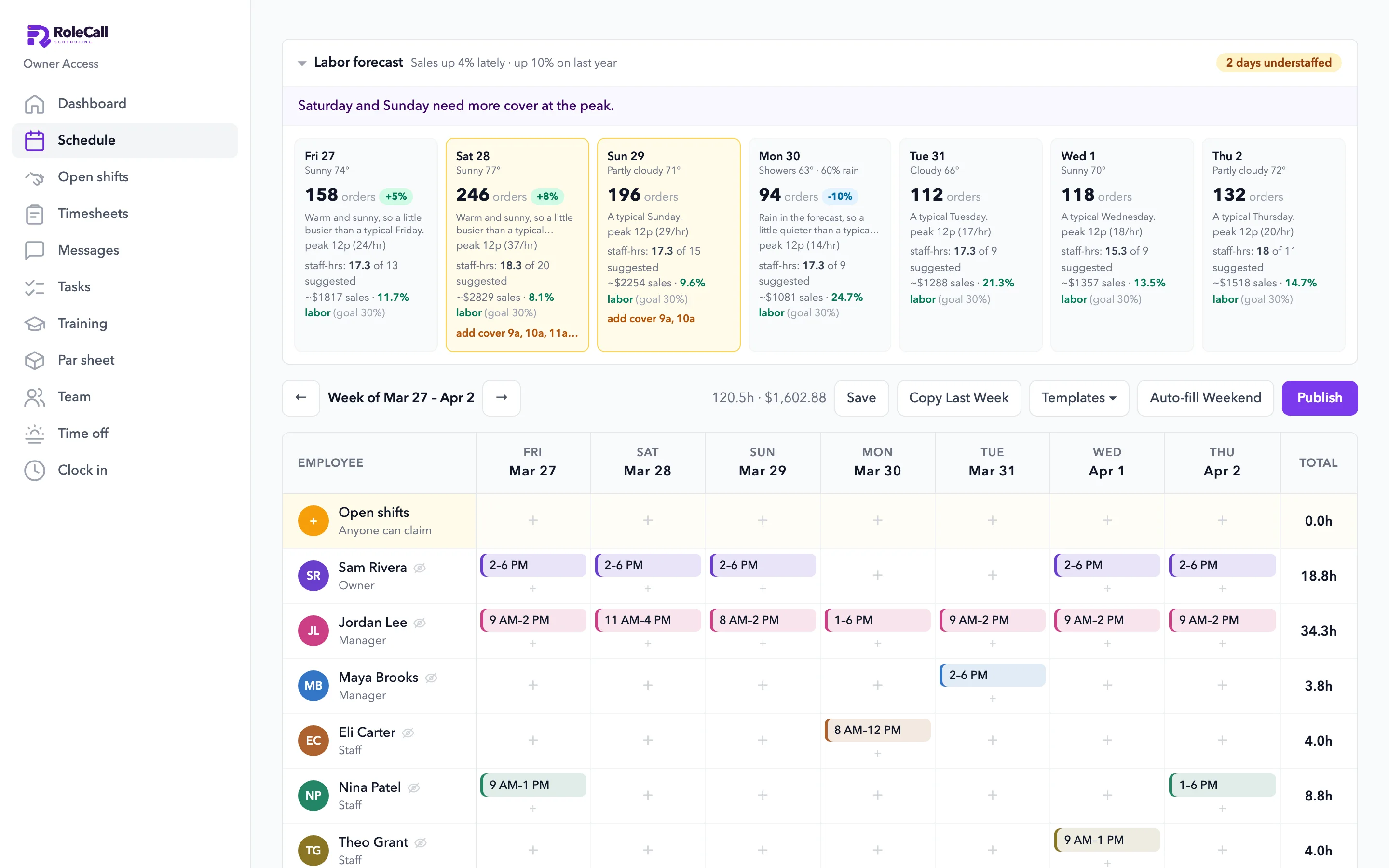This screenshot has height=868, width=1389.
Task: Add open shift on Fri Mar 27
Action: pos(533,520)
